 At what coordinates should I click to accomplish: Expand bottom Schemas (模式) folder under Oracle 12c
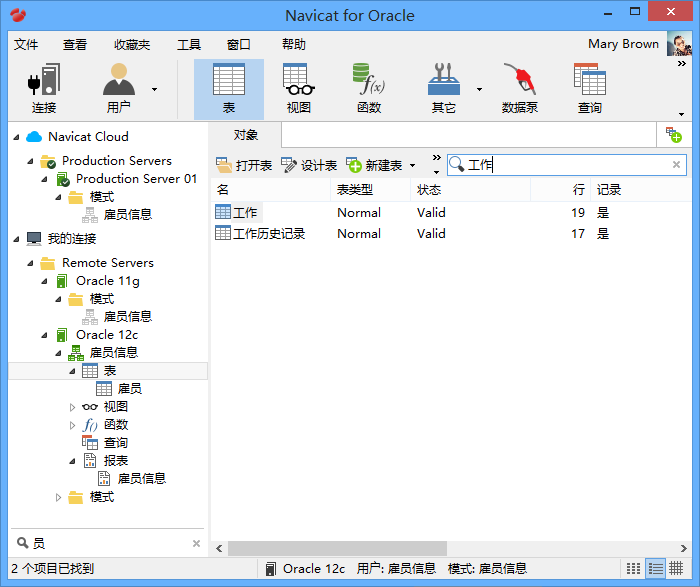(58, 497)
